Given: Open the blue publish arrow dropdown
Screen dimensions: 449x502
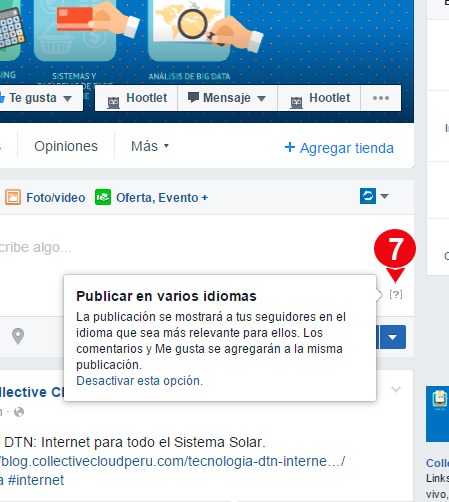Looking at the screenshot, I should point(393,337).
